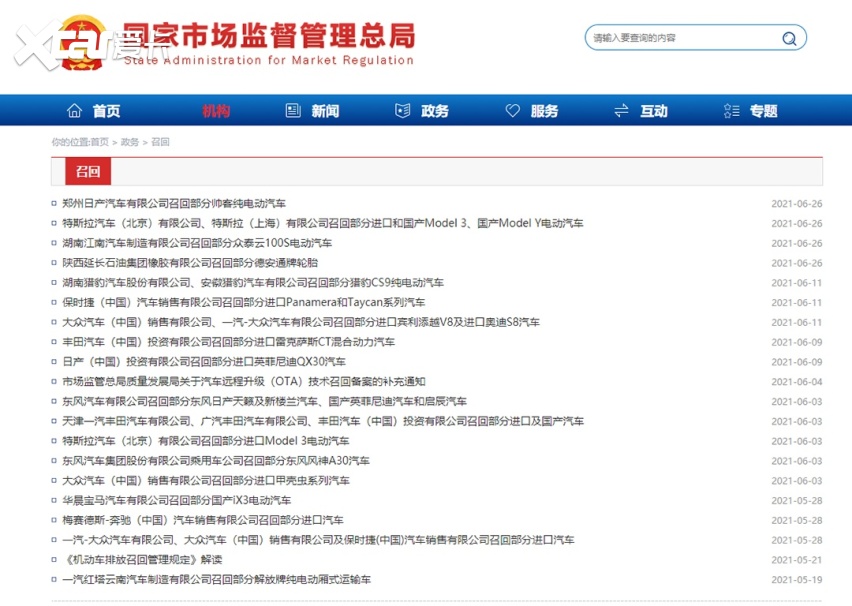Type in the search query box
This screenshot has width=852, height=606.
(680, 38)
